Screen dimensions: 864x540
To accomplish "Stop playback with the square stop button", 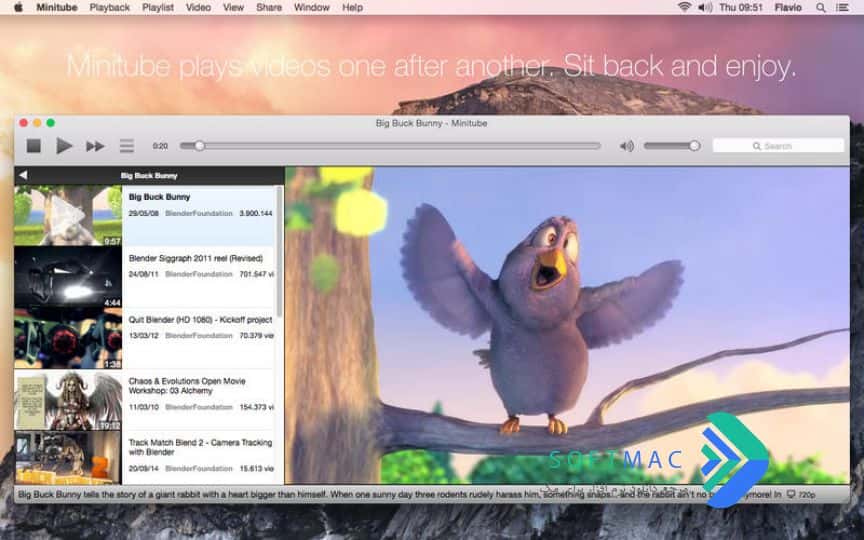I will click(34, 146).
